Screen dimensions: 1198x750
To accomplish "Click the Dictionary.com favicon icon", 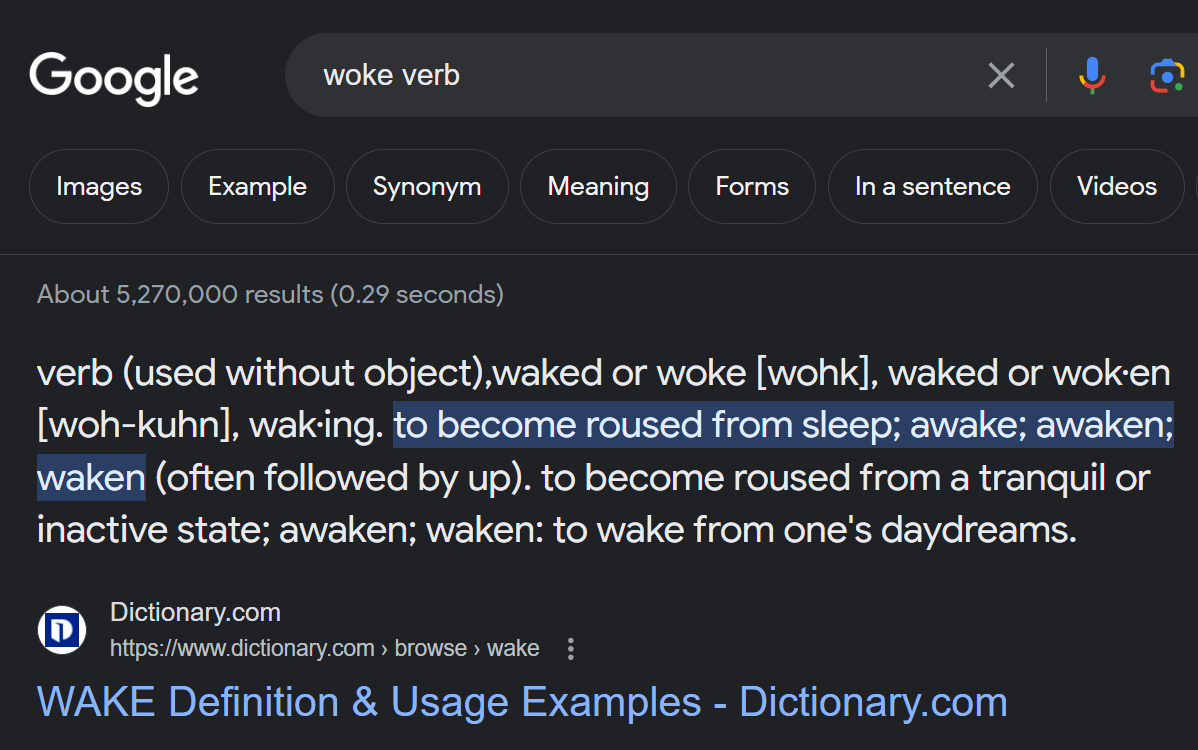I will coord(62,631).
